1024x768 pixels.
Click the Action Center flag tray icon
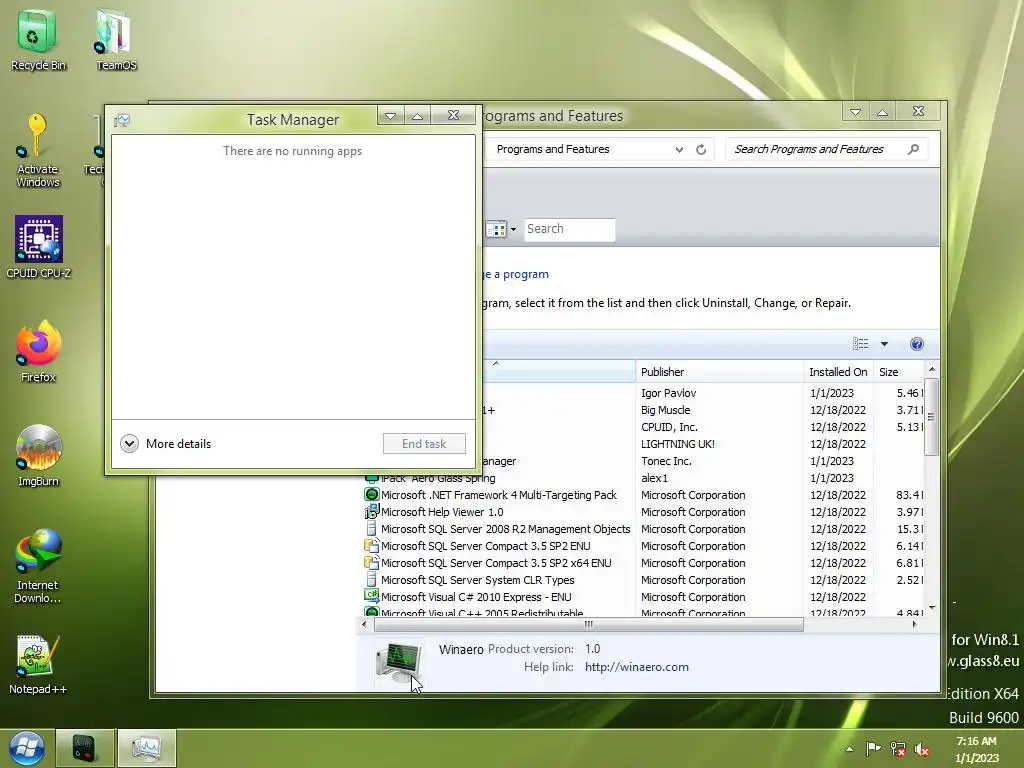(x=872, y=748)
